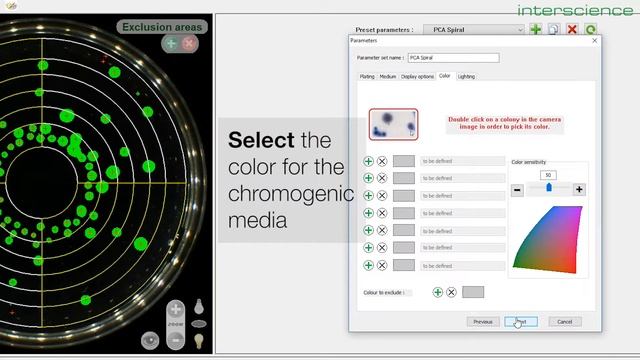Decrease color sensitivity with minus button
The image size is (640, 360).
coord(517,190)
